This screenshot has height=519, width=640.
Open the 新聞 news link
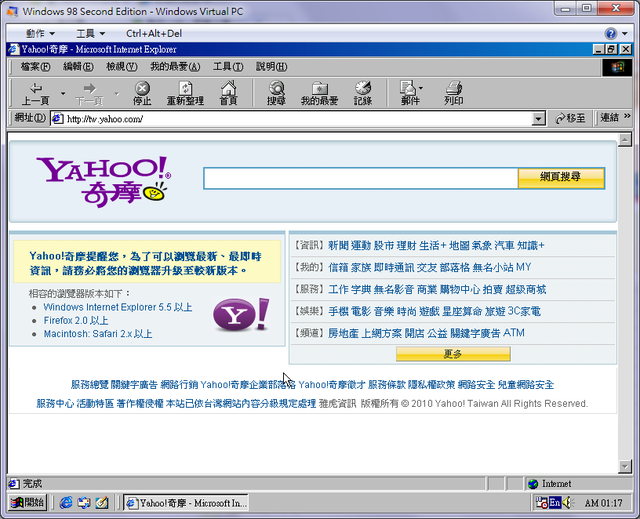tap(338, 246)
